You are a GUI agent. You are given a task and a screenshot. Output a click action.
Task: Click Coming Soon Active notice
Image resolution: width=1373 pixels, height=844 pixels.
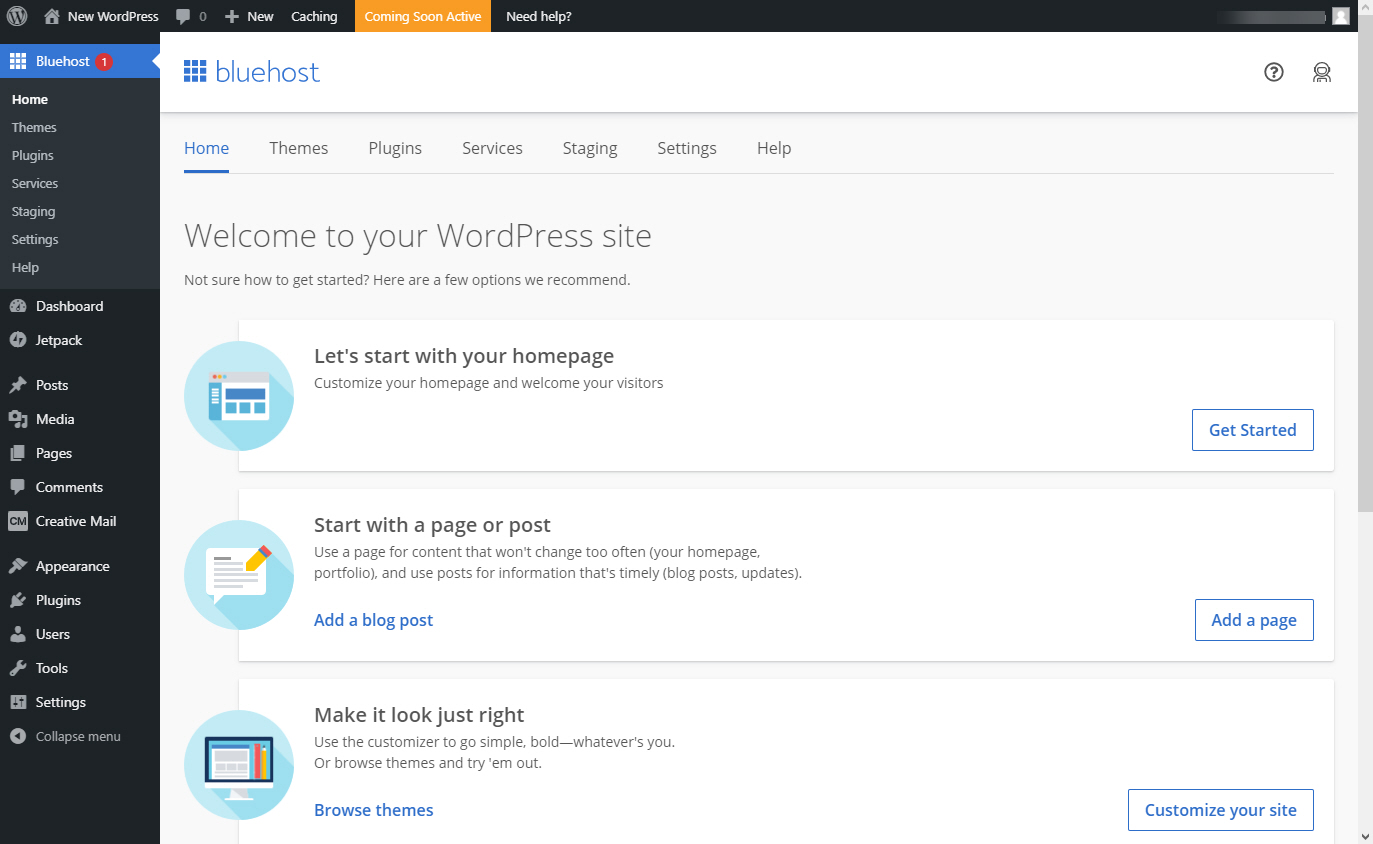click(423, 16)
